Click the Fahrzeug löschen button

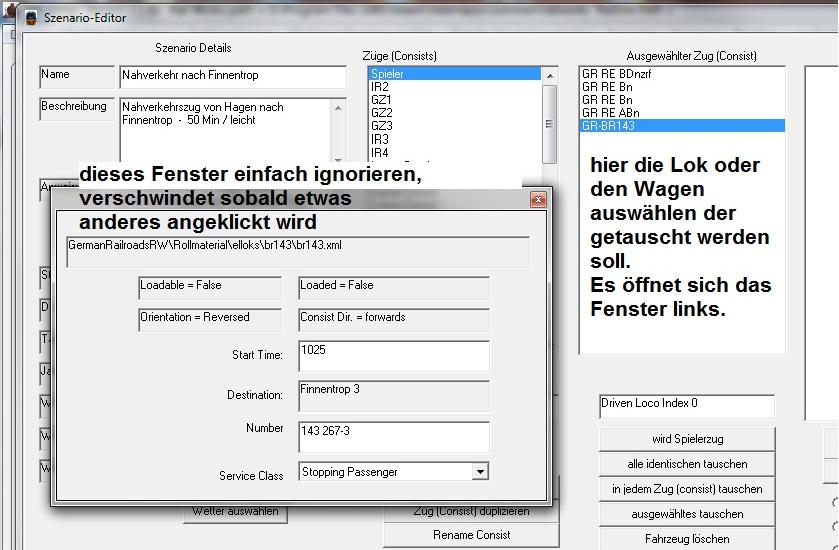[x=687, y=539]
